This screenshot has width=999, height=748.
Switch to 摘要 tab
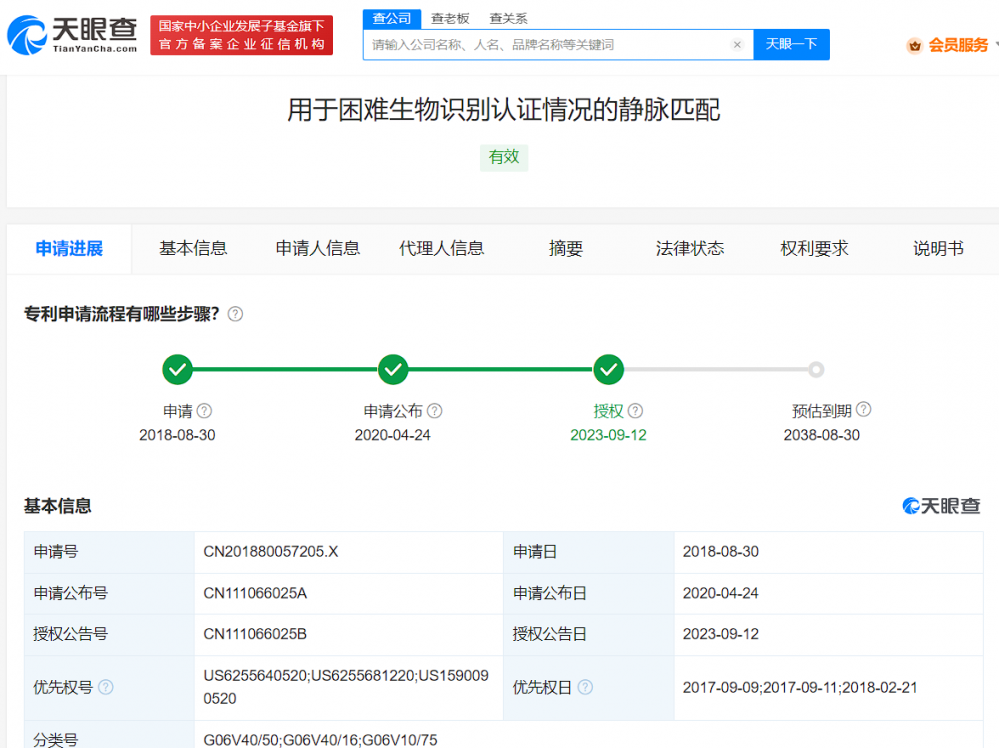click(566, 248)
